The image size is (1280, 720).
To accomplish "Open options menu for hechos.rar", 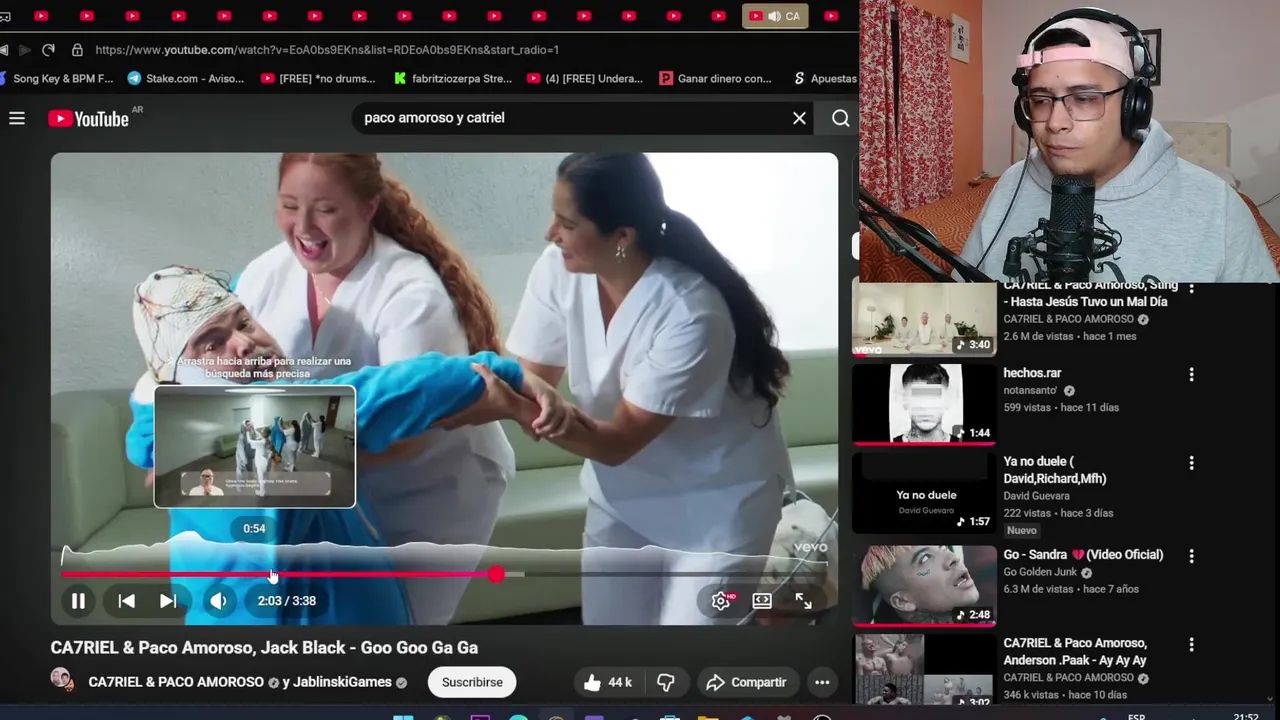I will [x=1191, y=375].
